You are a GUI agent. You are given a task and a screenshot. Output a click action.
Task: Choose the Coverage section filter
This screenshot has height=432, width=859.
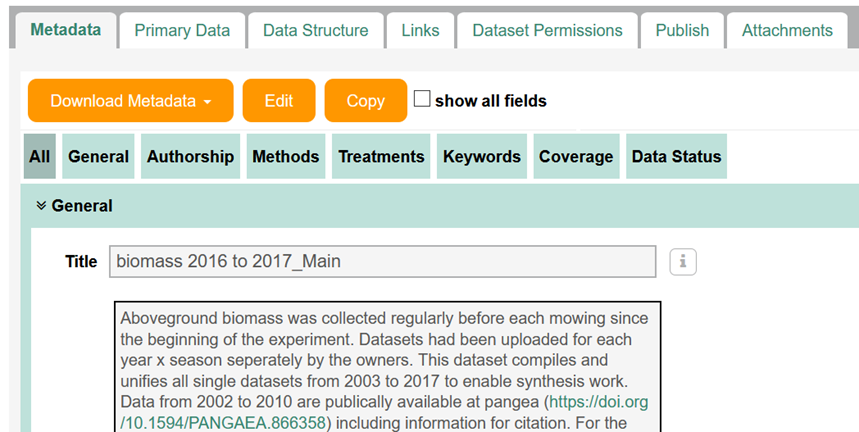pyautogui.click(x=576, y=156)
